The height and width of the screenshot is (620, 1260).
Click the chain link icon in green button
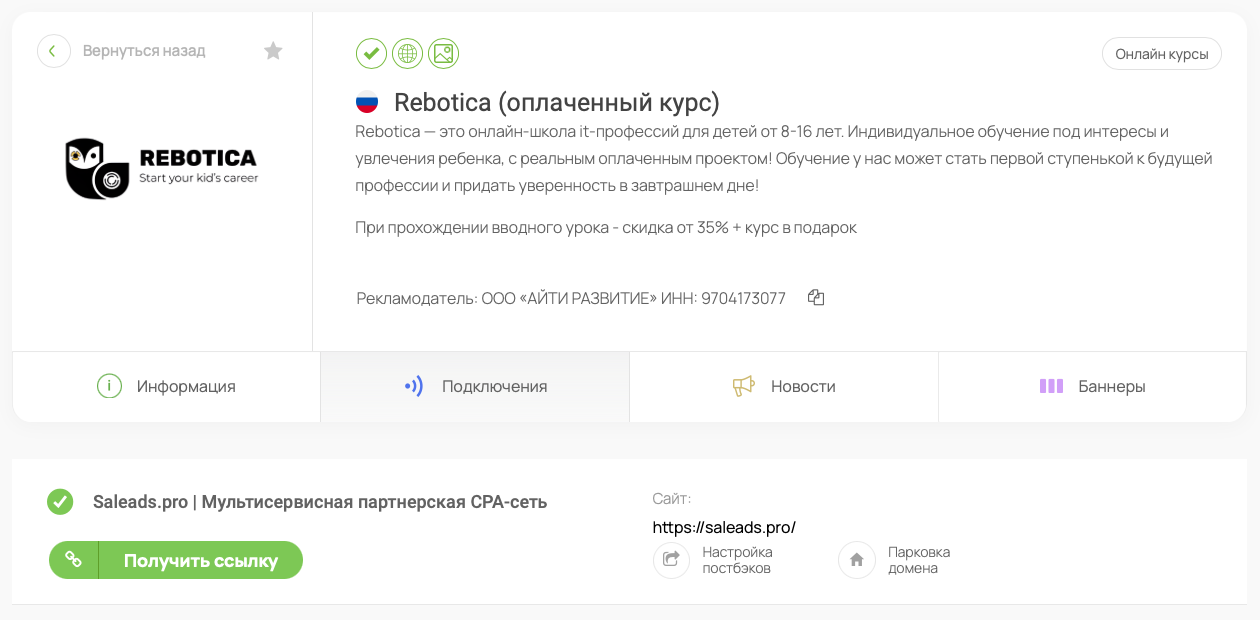pos(74,560)
